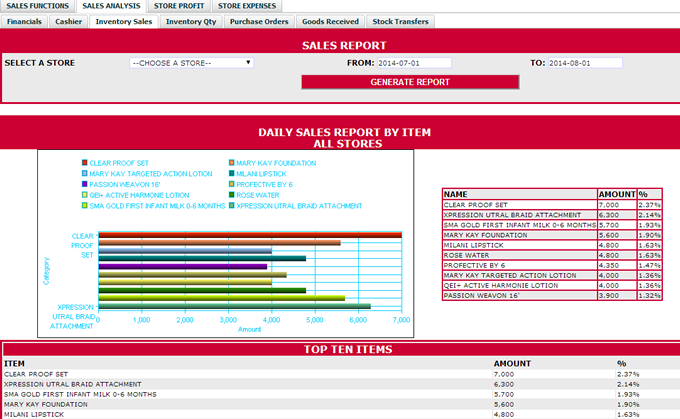Click the AMOUNT header in summary table
680x419 pixels.
coord(617,194)
